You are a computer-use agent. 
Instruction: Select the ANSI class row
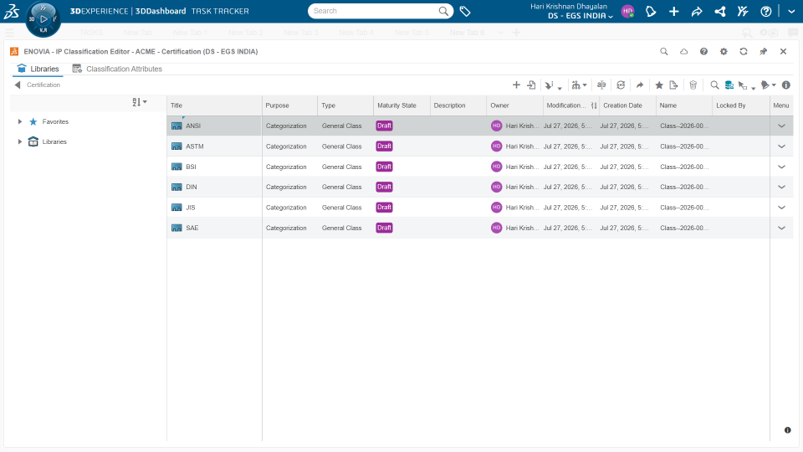[480, 126]
